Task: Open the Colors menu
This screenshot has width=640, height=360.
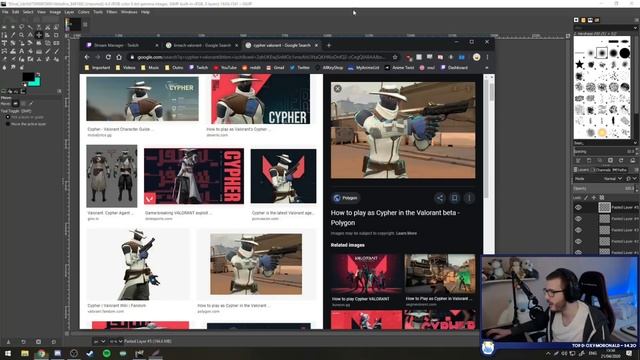Action: pos(83,12)
